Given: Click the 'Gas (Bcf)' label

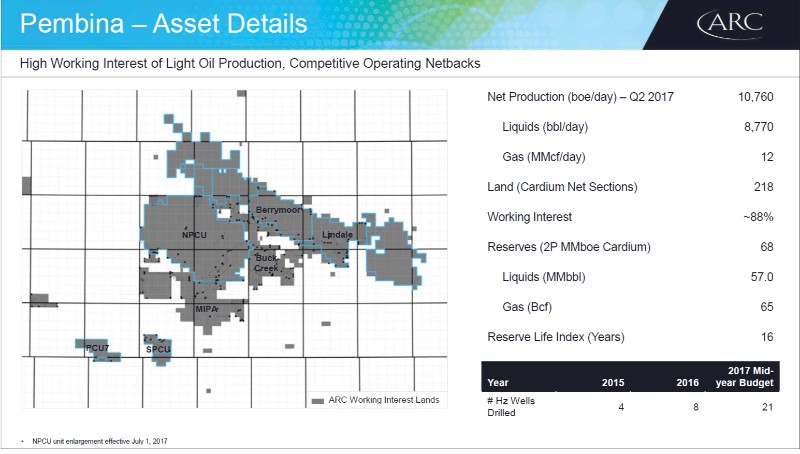Looking at the screenshot, I should (x=527, y=307).
